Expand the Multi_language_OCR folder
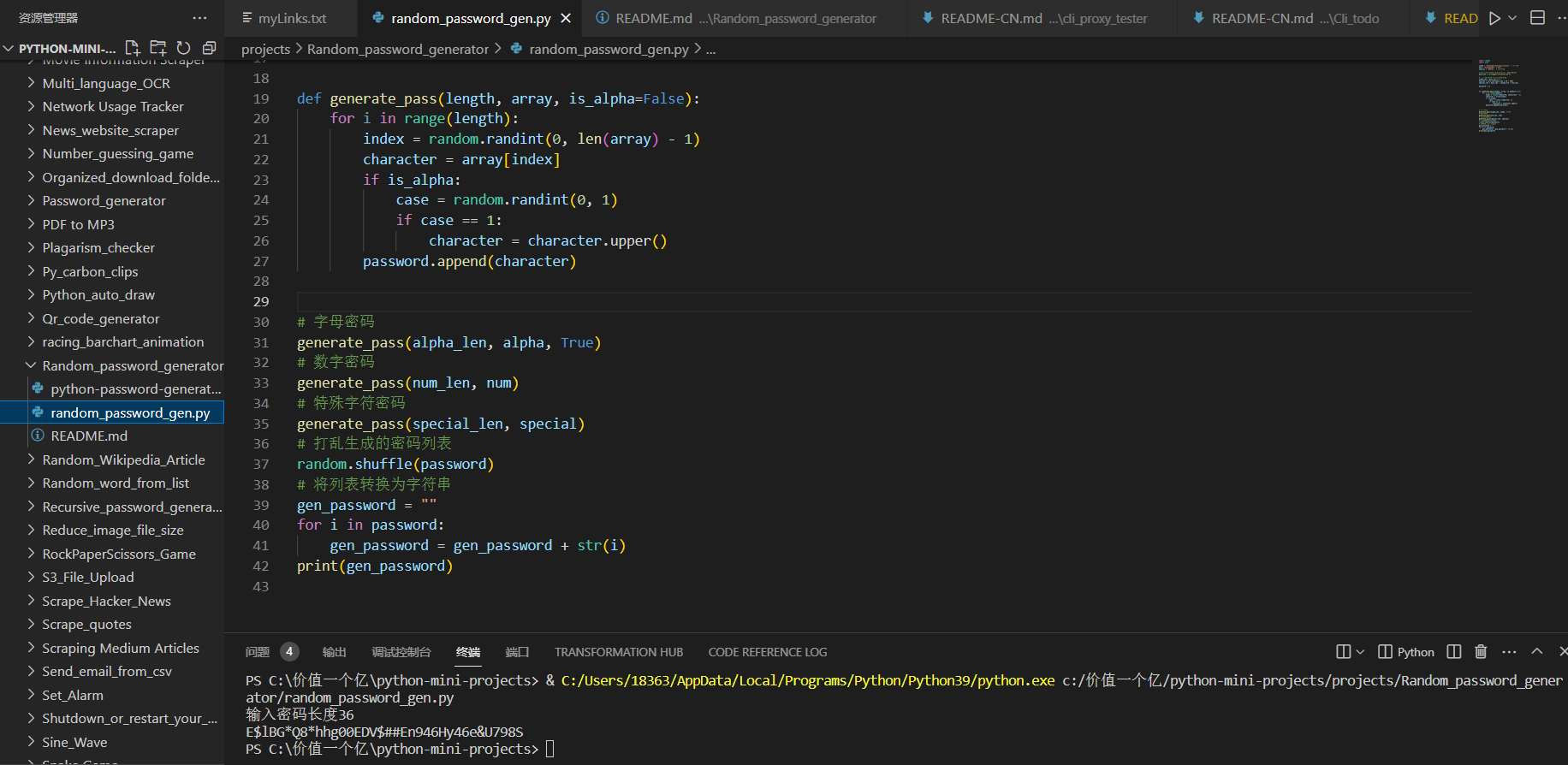The image size is (1568, 765). point(112,83)
